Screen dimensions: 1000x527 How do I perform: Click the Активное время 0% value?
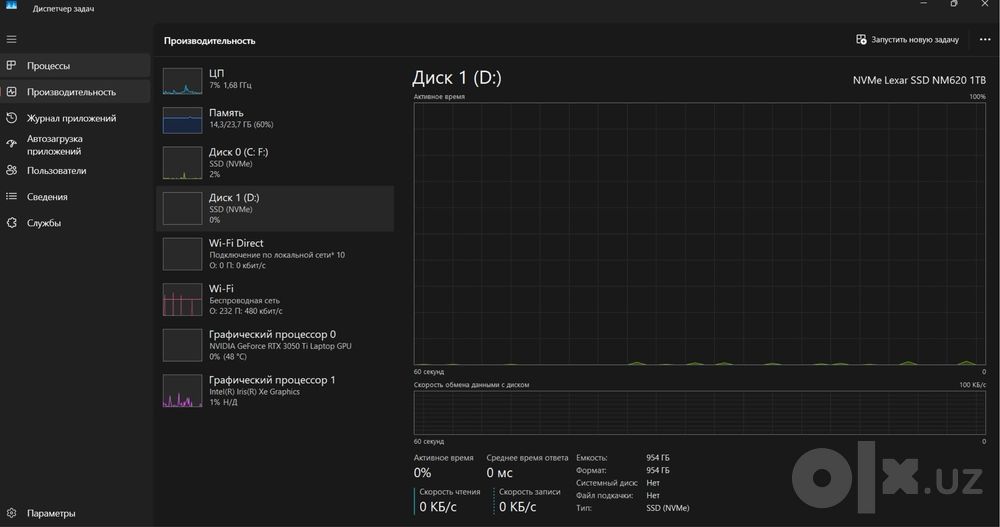[x=422, y=473]
